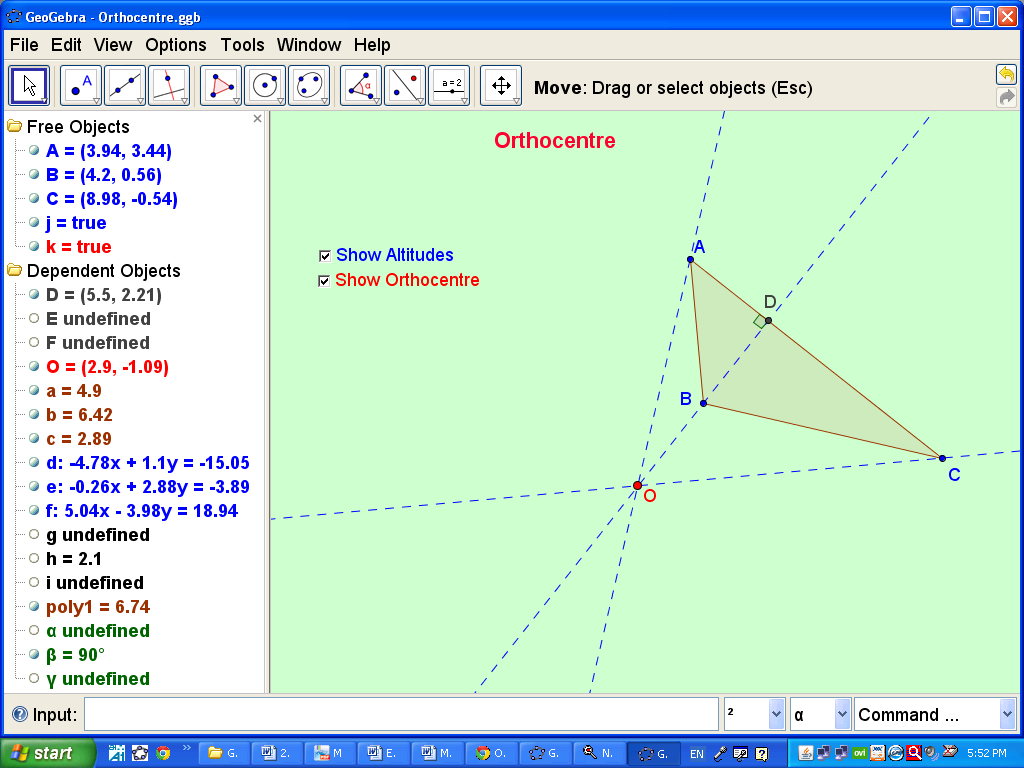Select the Move tool
This screenshot has width=1024, height=768.
(x=28, y=85)
